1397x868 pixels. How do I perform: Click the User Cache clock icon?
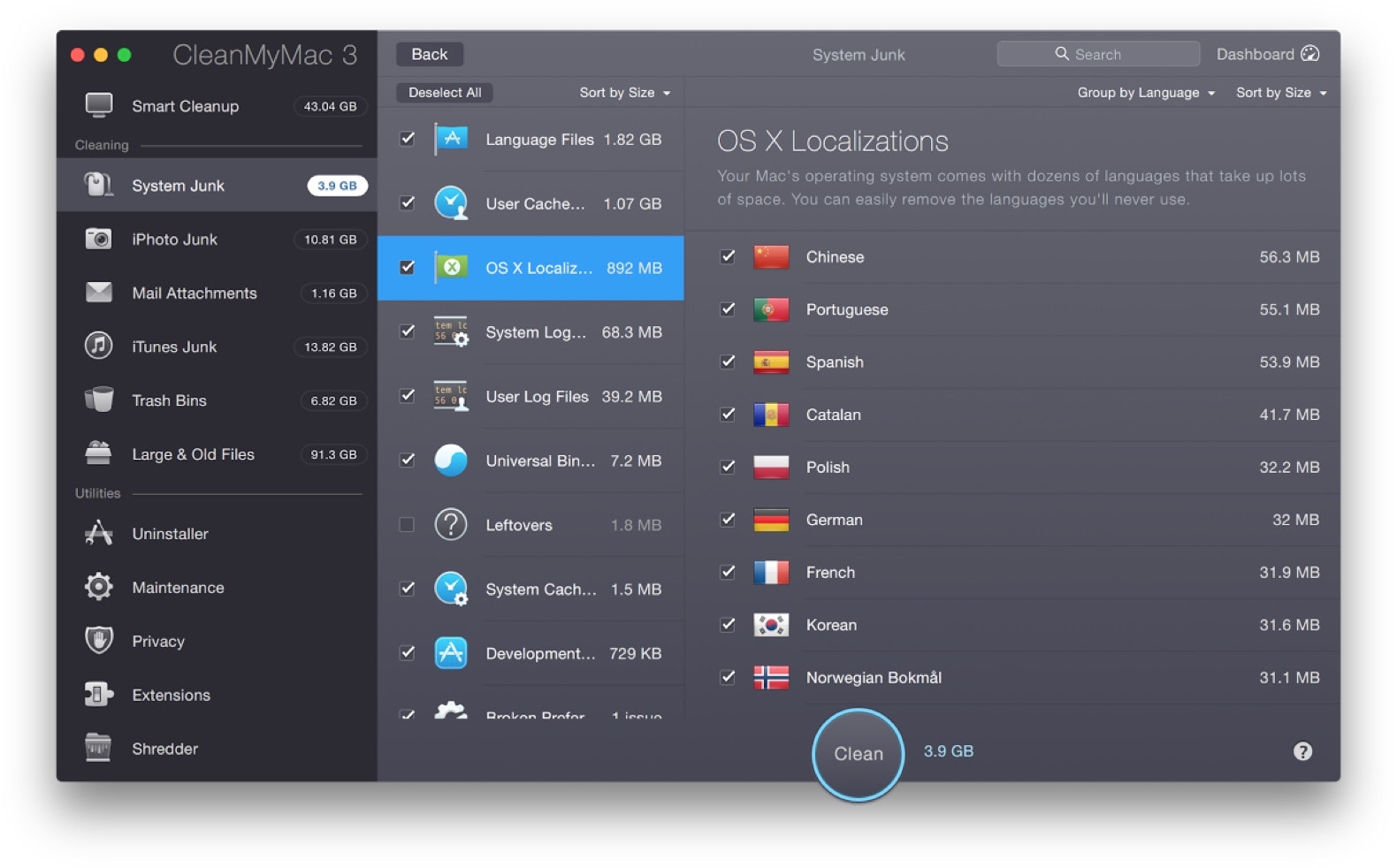point(451,203)
